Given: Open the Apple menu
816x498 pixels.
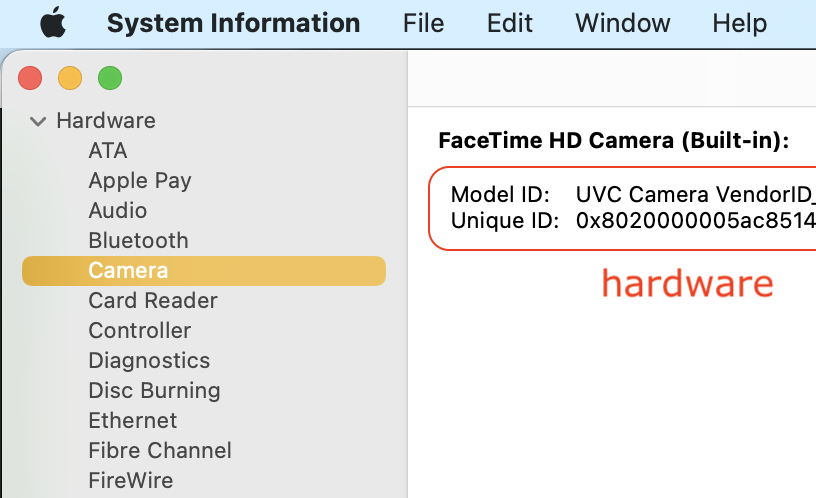Looking at the screenshot, I should (x=53, y=23).
